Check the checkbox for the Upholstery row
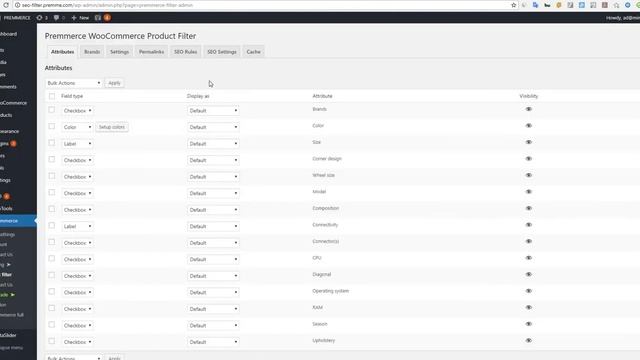 (x=51, y=341)
